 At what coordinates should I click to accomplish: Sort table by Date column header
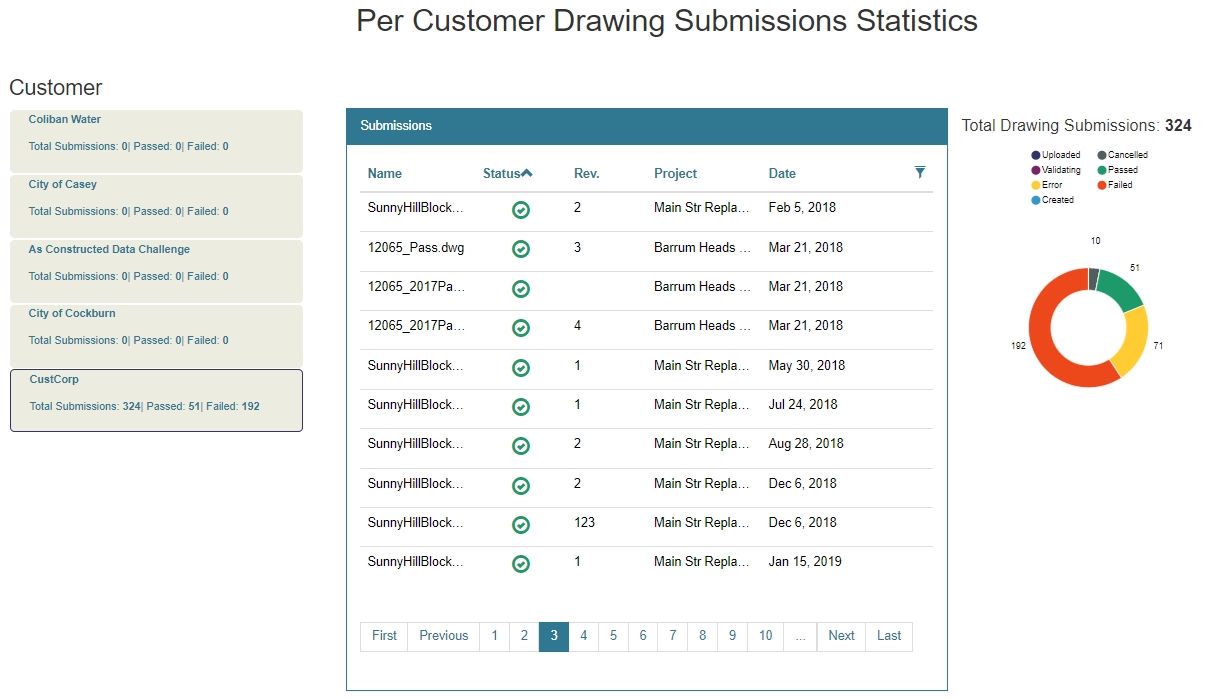click(x=782, y=173)
